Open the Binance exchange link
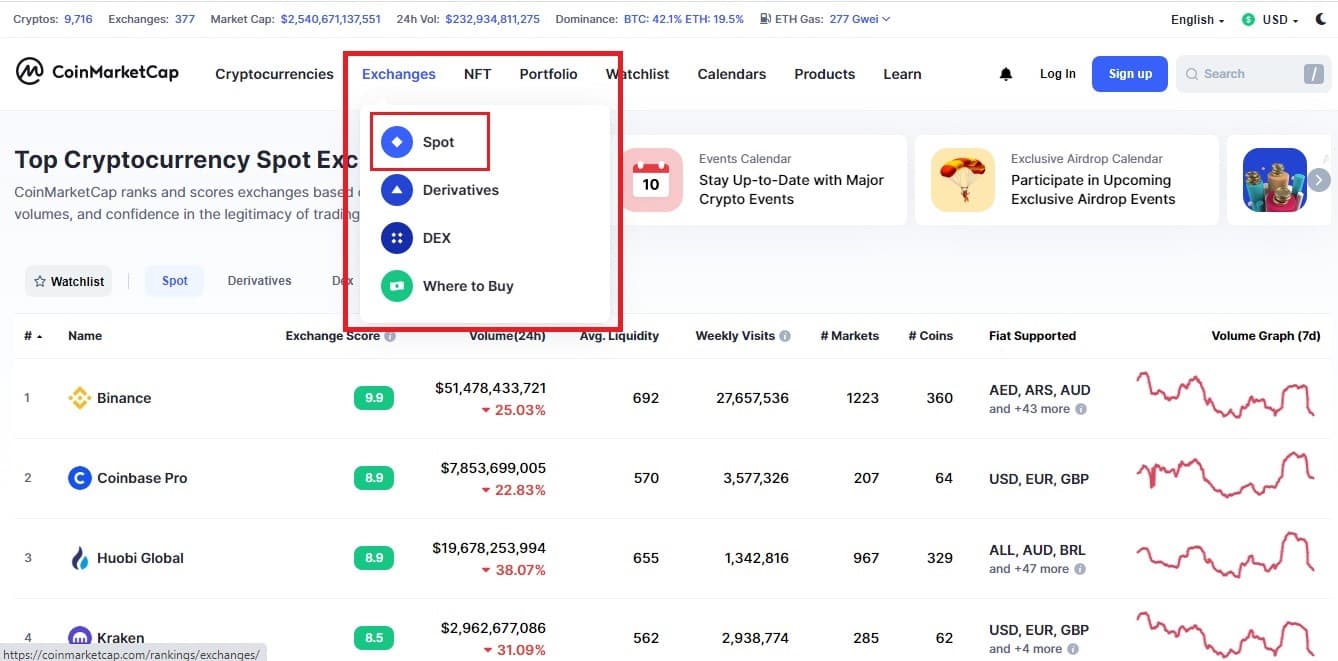Image resolution: width=1338 pixels, height=661 pixels. coord(124,398)
